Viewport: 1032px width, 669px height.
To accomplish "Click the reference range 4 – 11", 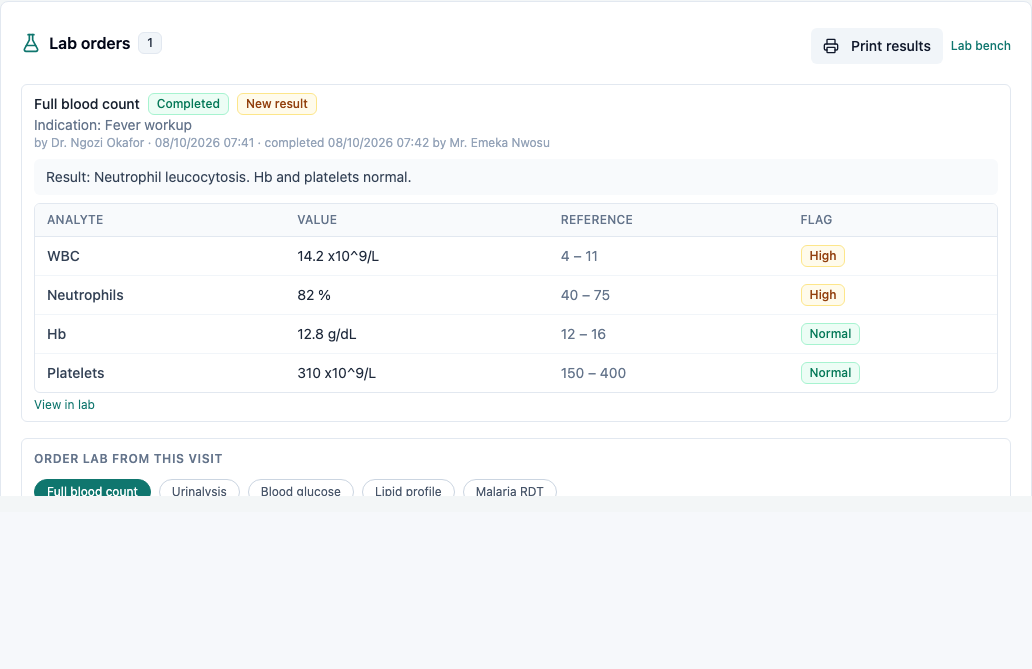I will pos(579,256).
